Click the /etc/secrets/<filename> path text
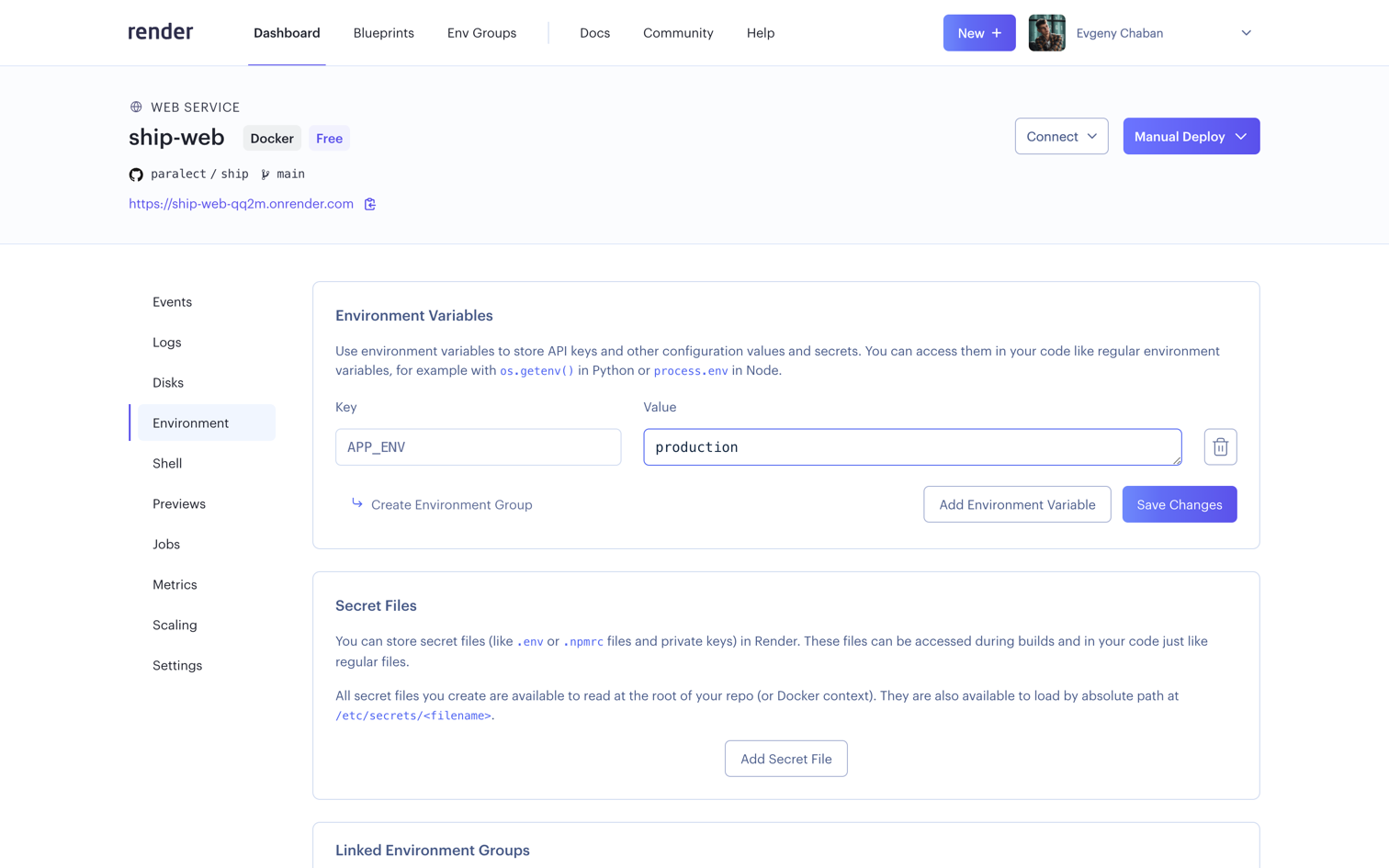1389x868 pixels. (413, 716)
